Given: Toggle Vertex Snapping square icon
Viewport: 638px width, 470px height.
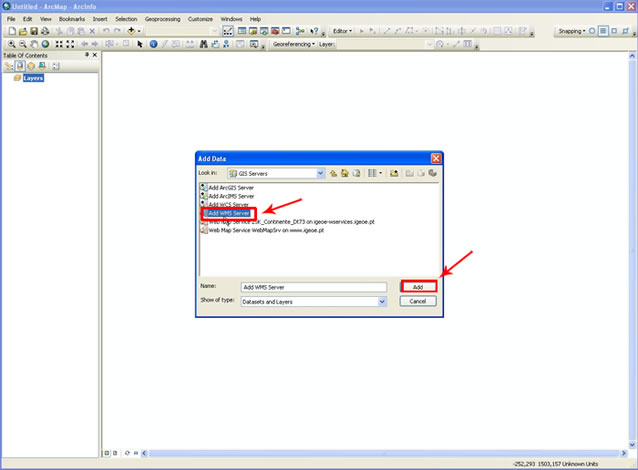Looking at the screenshot, I should pyautogui.click(x=614, y=31).
